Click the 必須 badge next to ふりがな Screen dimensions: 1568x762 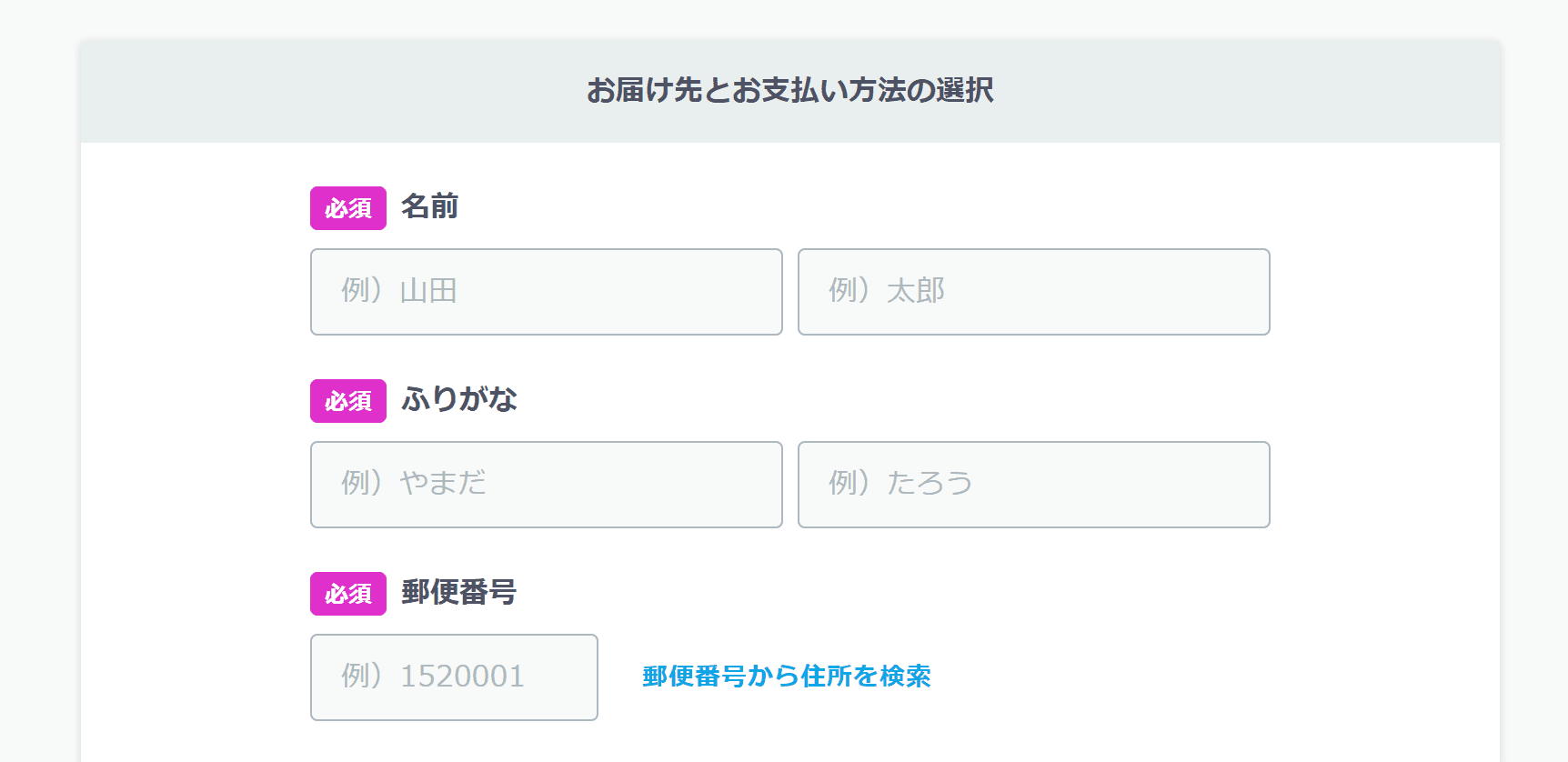click(348, 401)
